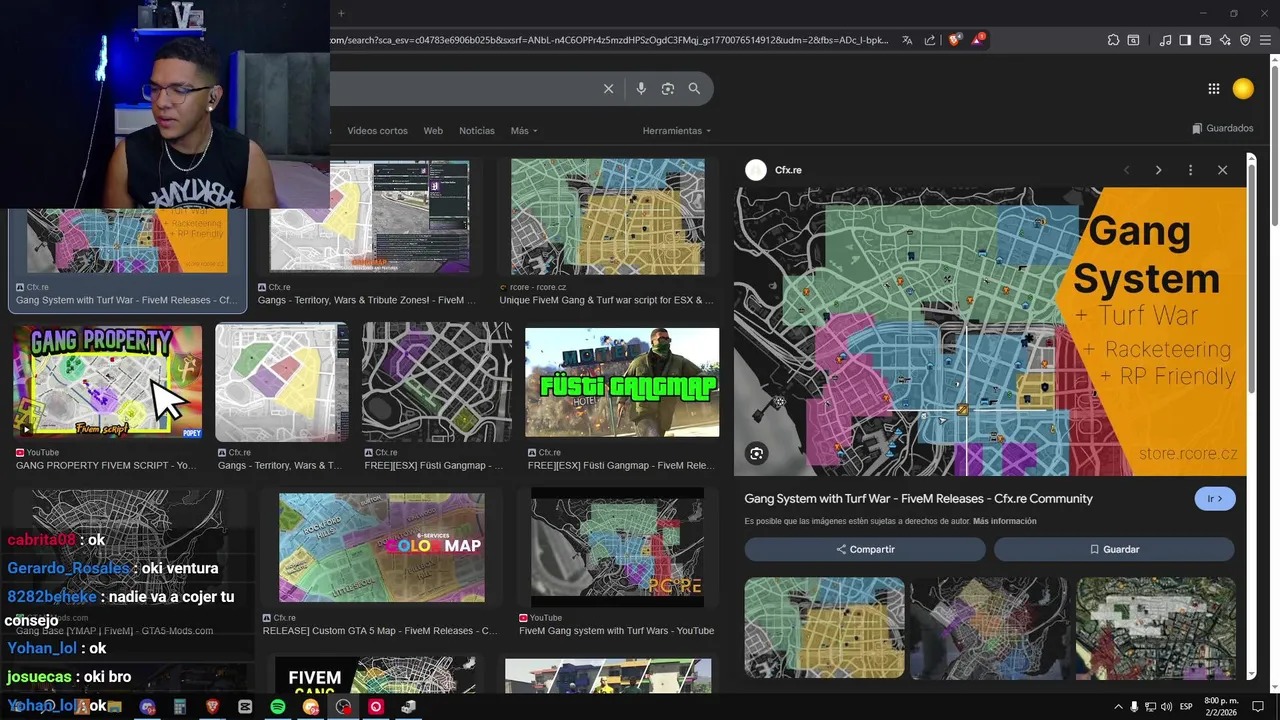Open the ESP language indicator
Screen dimensions: 1280x720
point(1187,707)
